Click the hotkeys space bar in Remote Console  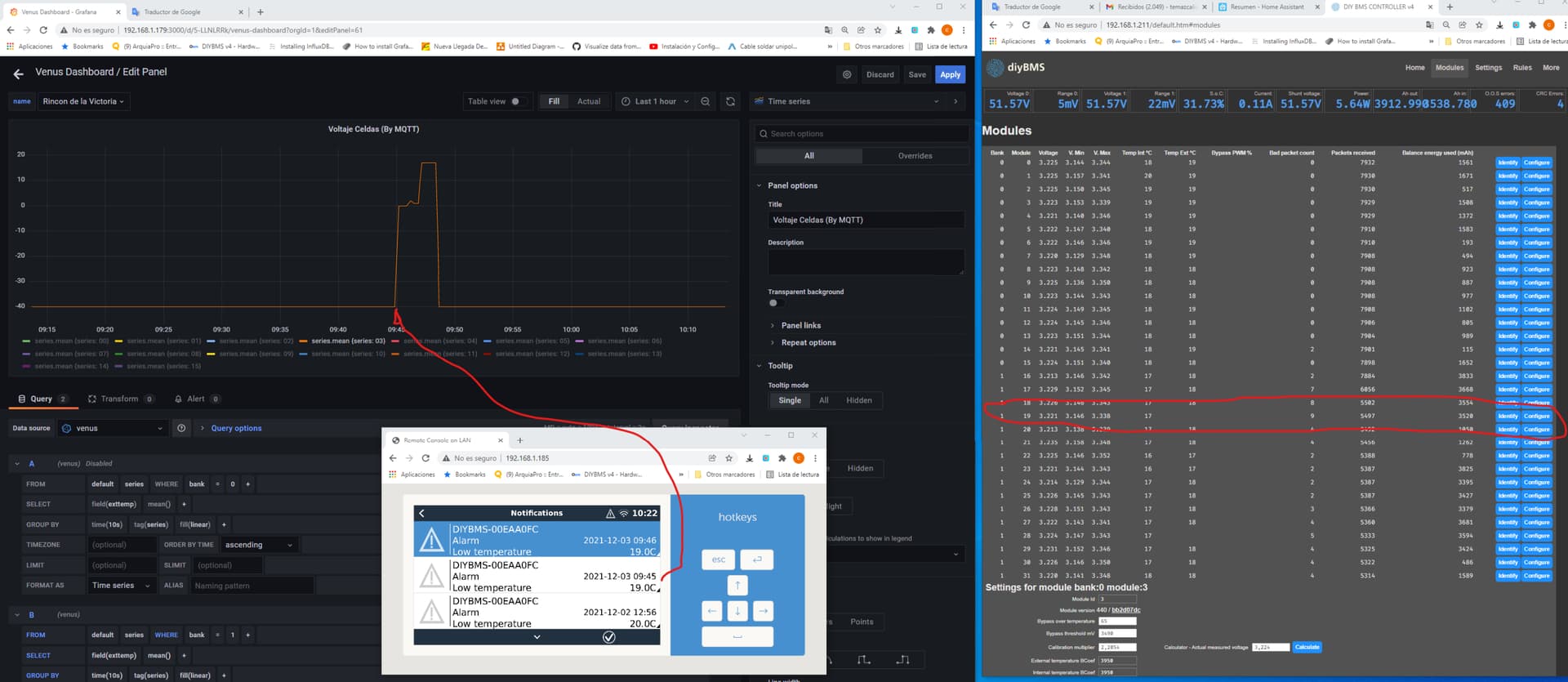[x=737, y=636]
